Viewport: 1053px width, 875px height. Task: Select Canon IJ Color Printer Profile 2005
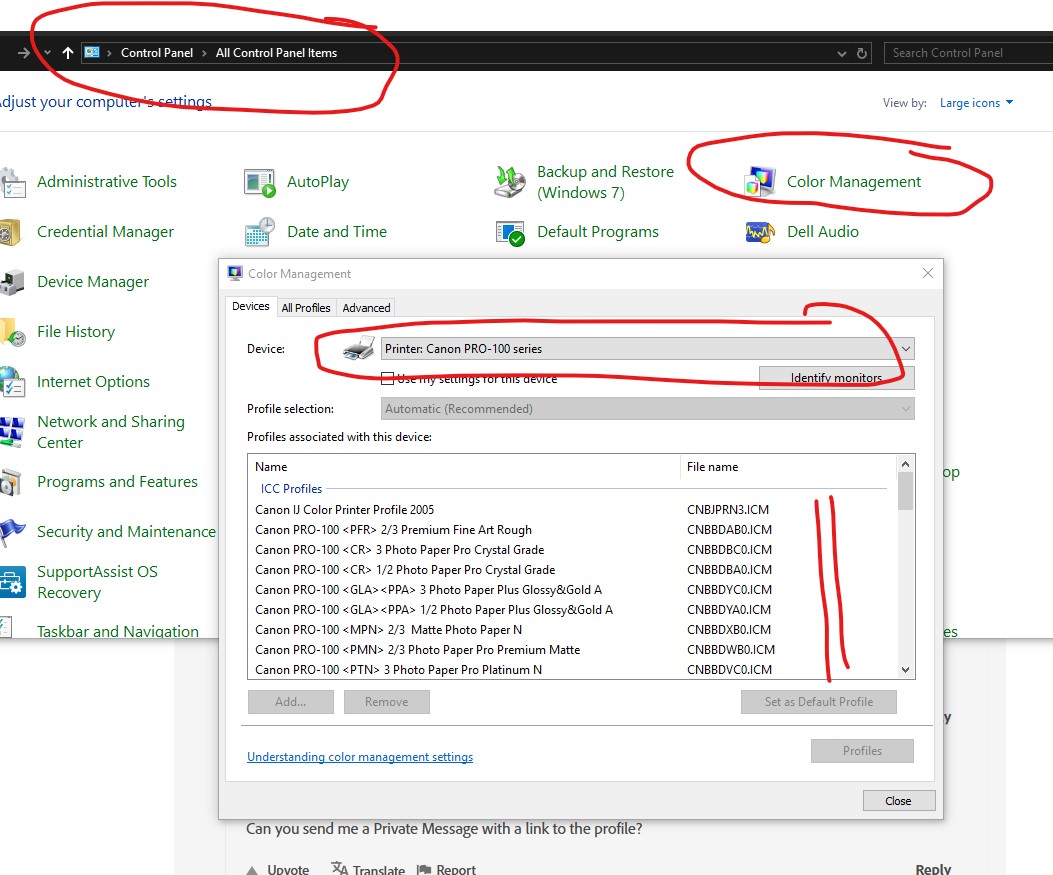click(x=345, y=510)
